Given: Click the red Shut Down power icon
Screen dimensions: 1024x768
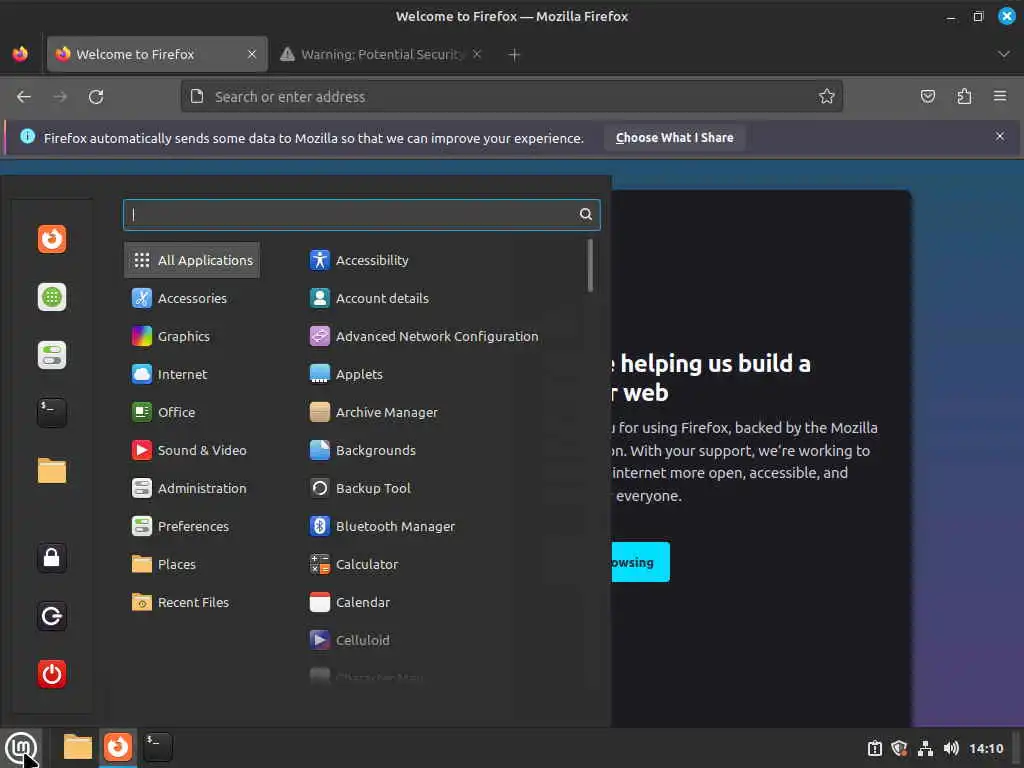Looking at the screenshot, I should pos(52,674).
